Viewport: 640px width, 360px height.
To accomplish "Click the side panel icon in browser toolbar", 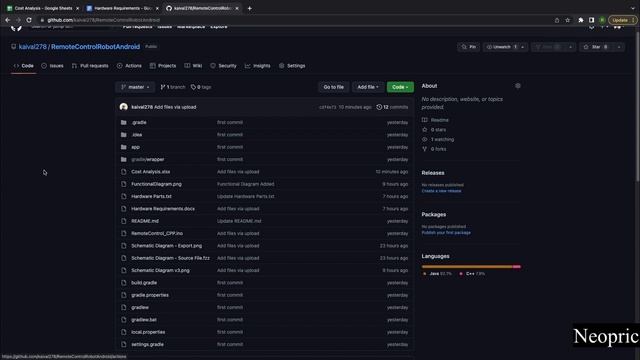I will 591,20.
